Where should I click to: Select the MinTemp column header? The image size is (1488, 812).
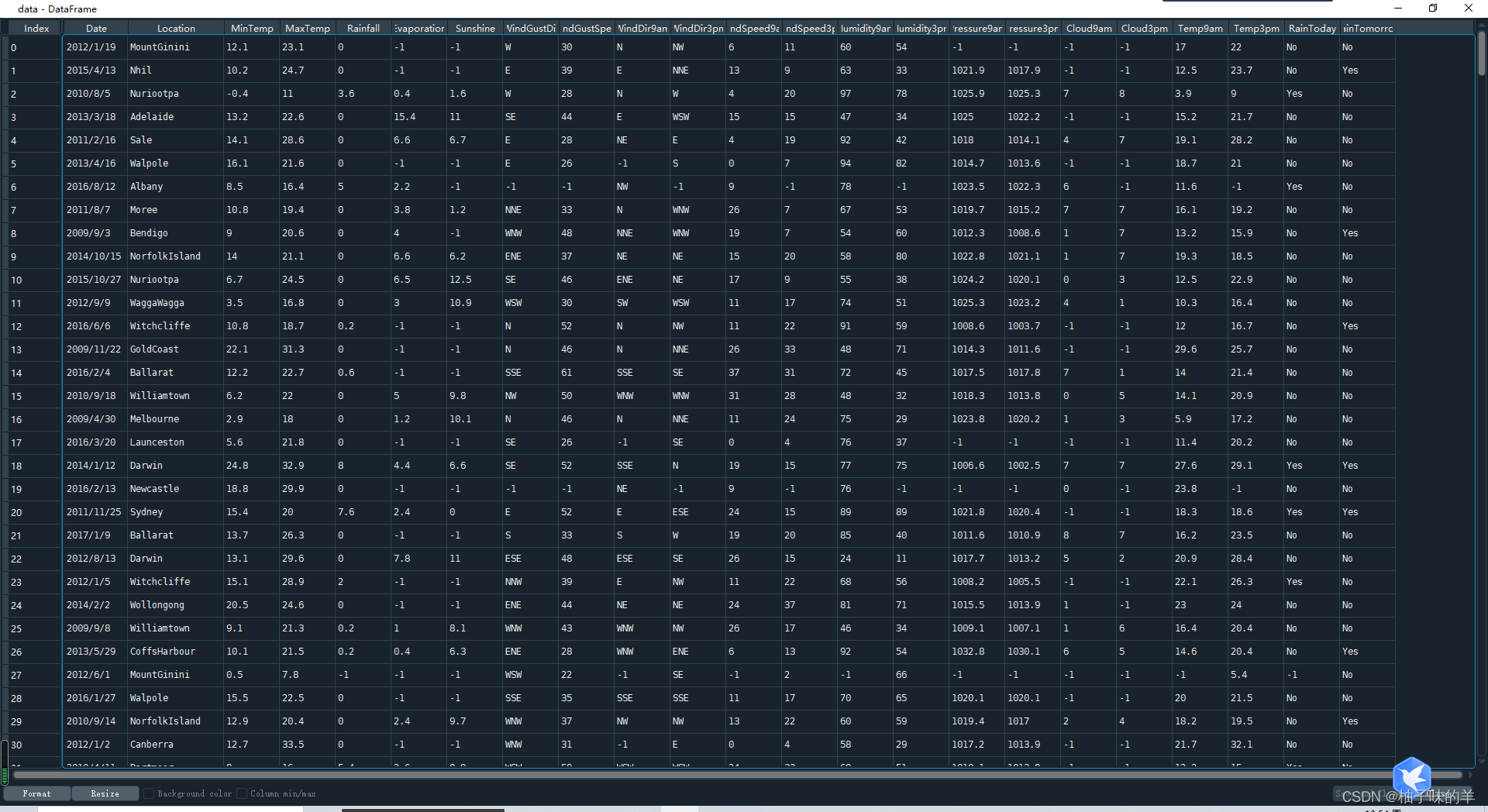tap(252, 29)
